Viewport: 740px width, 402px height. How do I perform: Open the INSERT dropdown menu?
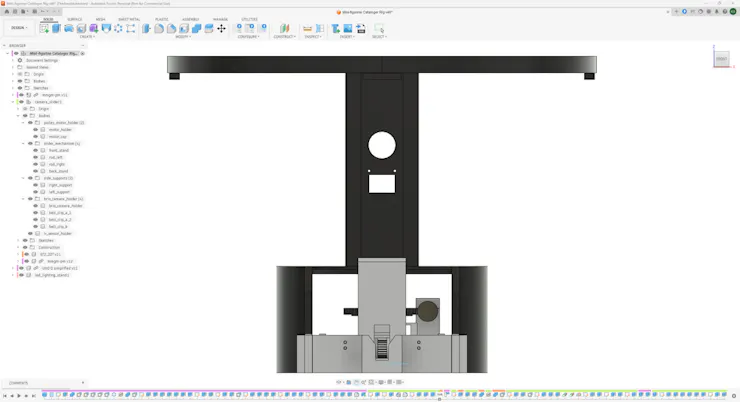[347, 37]
